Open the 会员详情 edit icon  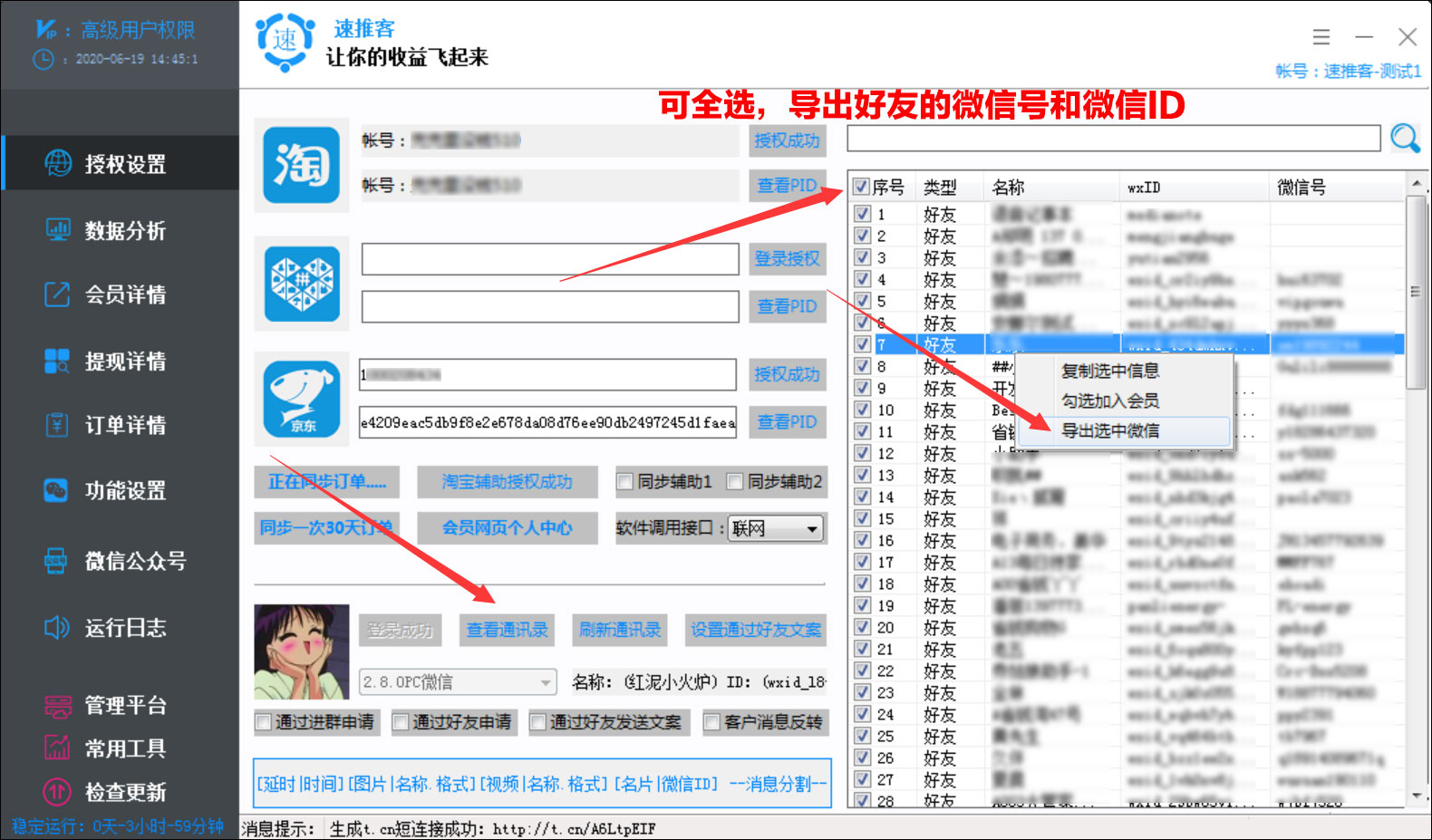[x=57, y=294]
